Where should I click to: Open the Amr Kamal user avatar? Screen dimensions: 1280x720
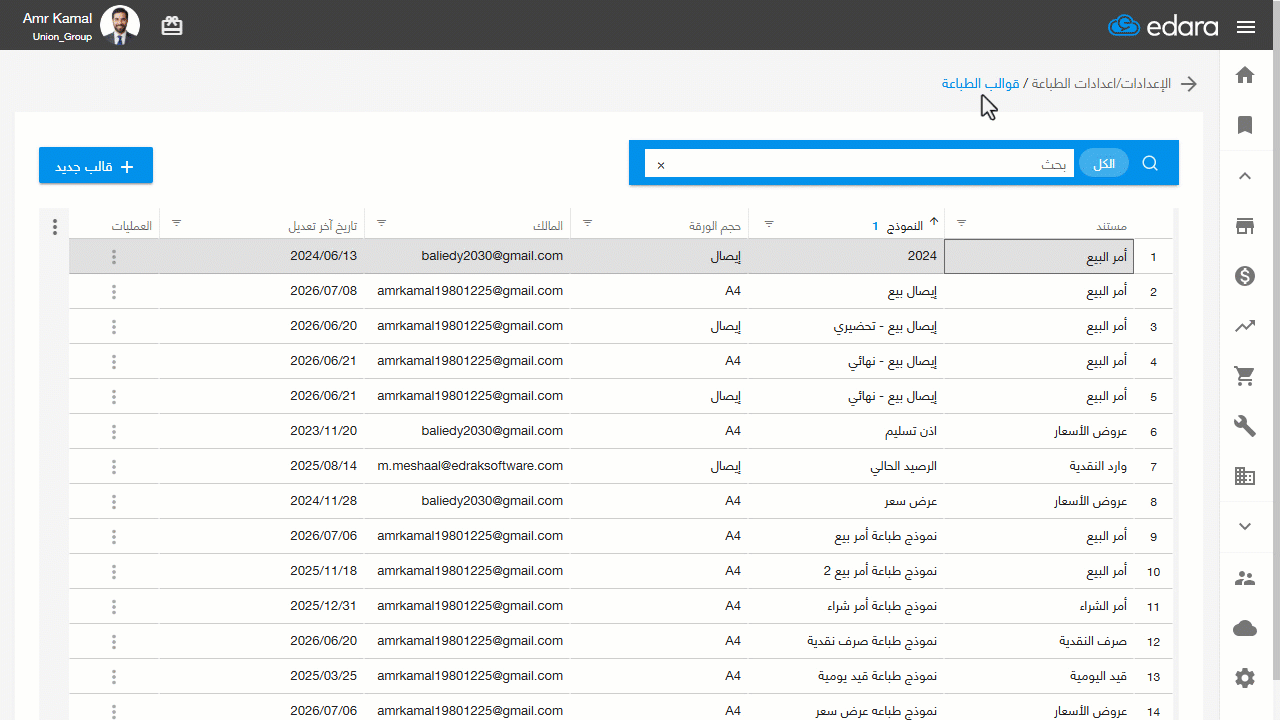120,26
